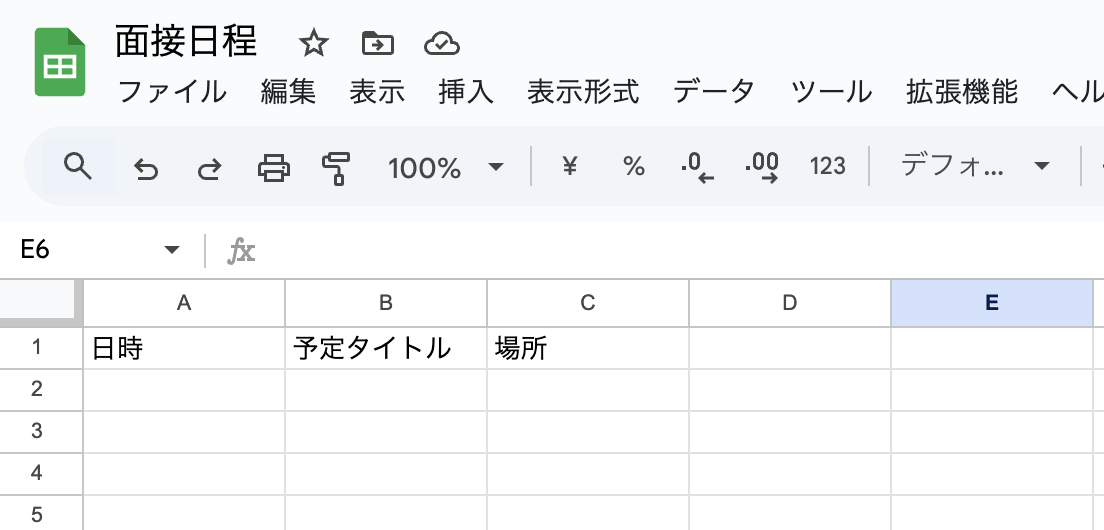Viewport: 1104px width, 530px height.
Task: Increase decimal places
Action: (762, 167)
